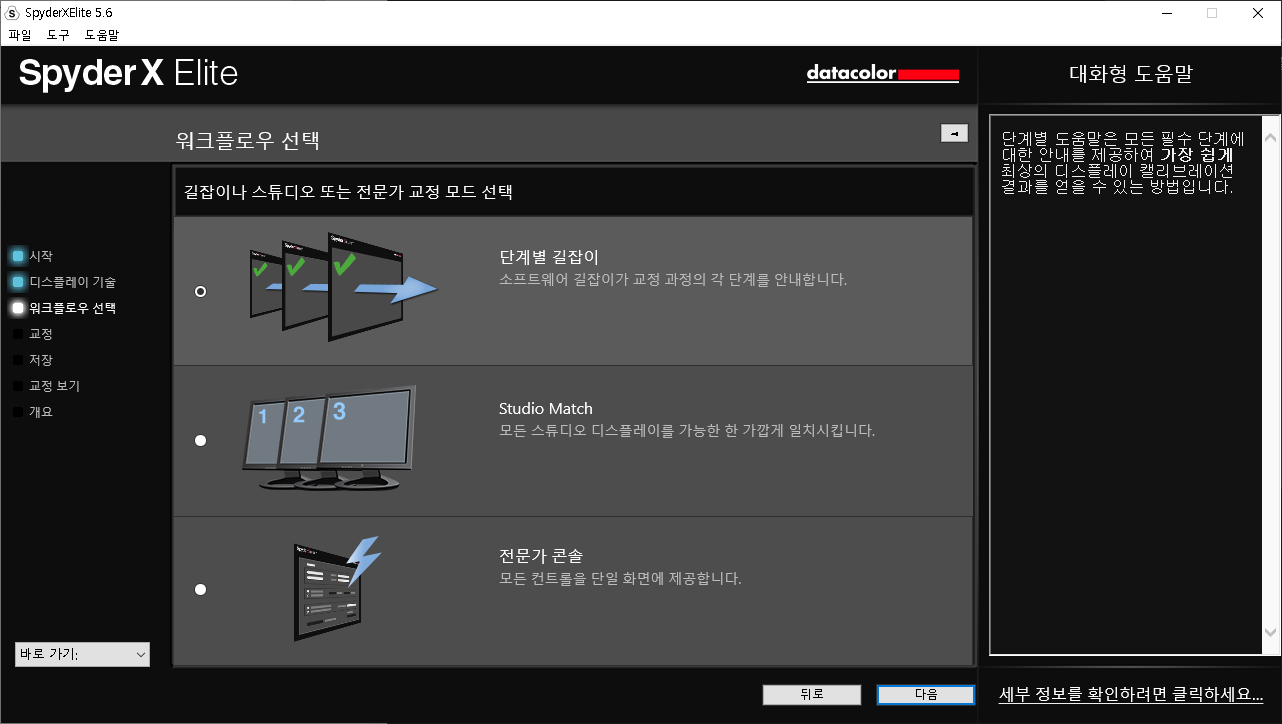Click the Spyder X Elite logo
This screenshot has height=724, width=1282.
tap(128, 73)
